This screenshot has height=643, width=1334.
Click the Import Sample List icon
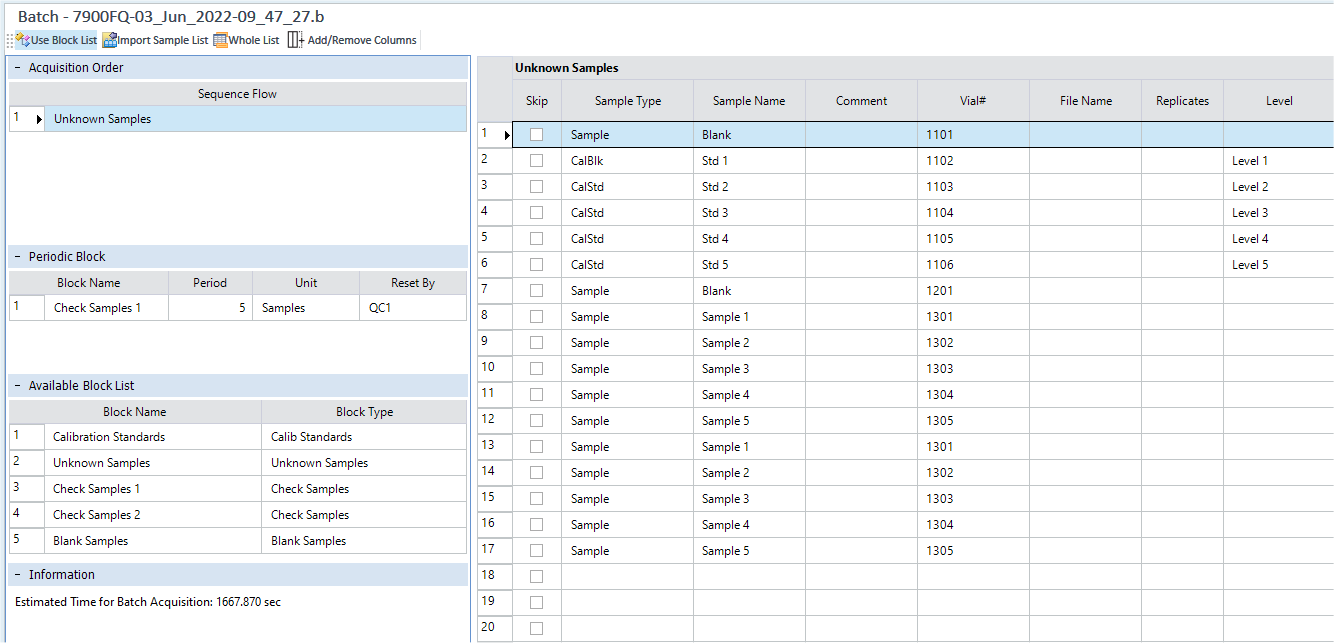tap(110, 40)
